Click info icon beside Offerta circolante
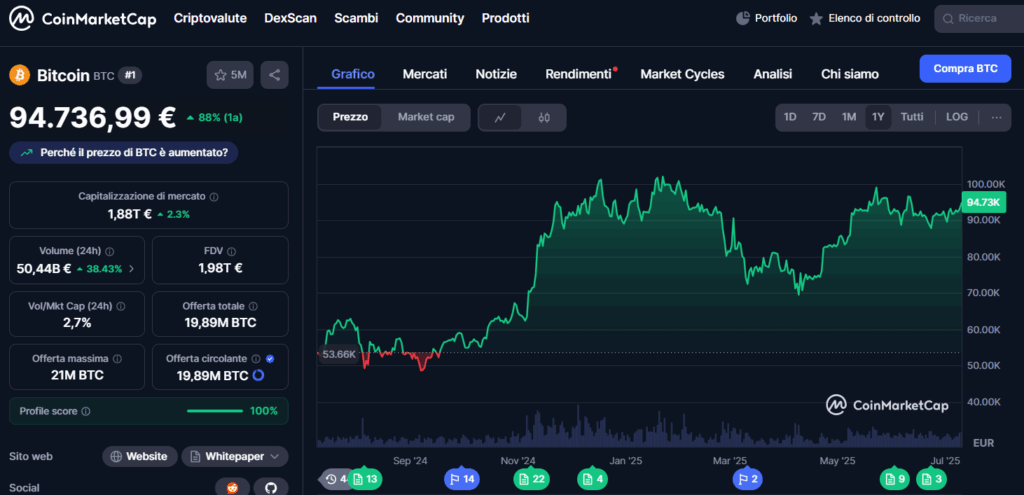The height and width of the screenshot is (495, 1024). (x=256, y=359)
